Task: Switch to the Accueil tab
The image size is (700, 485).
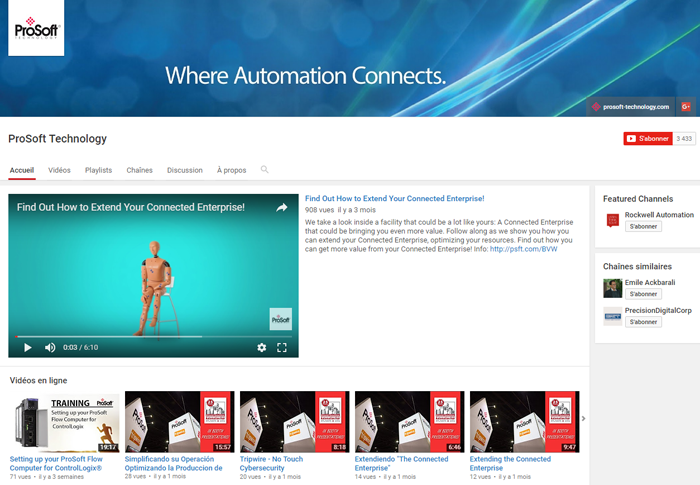Action: click(x=22, y=170)
